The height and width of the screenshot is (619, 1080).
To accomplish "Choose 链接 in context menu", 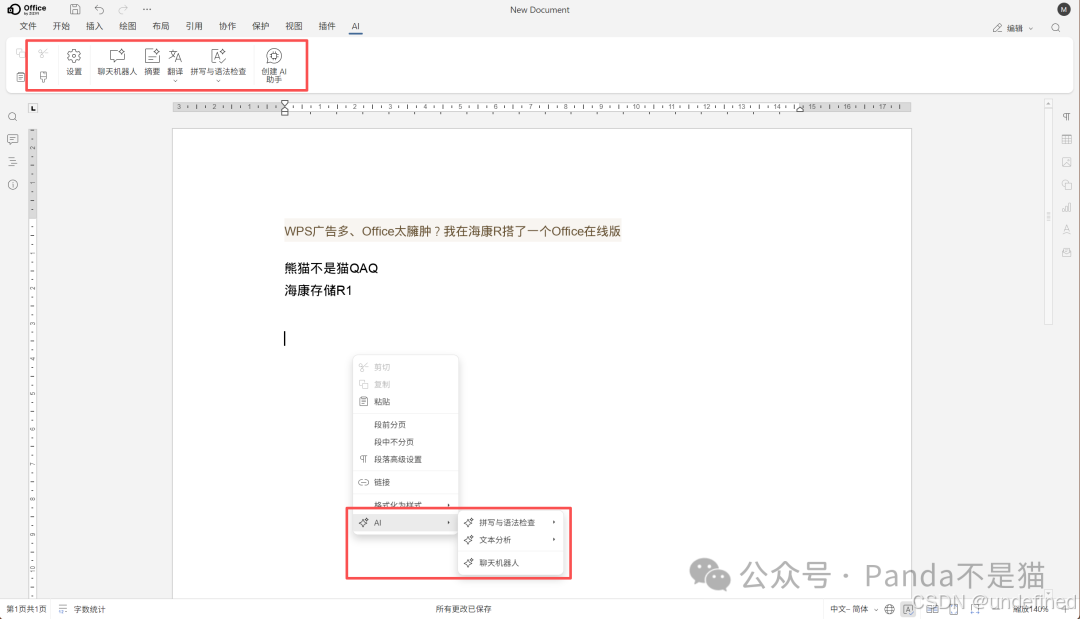I will tap(405, 483).
